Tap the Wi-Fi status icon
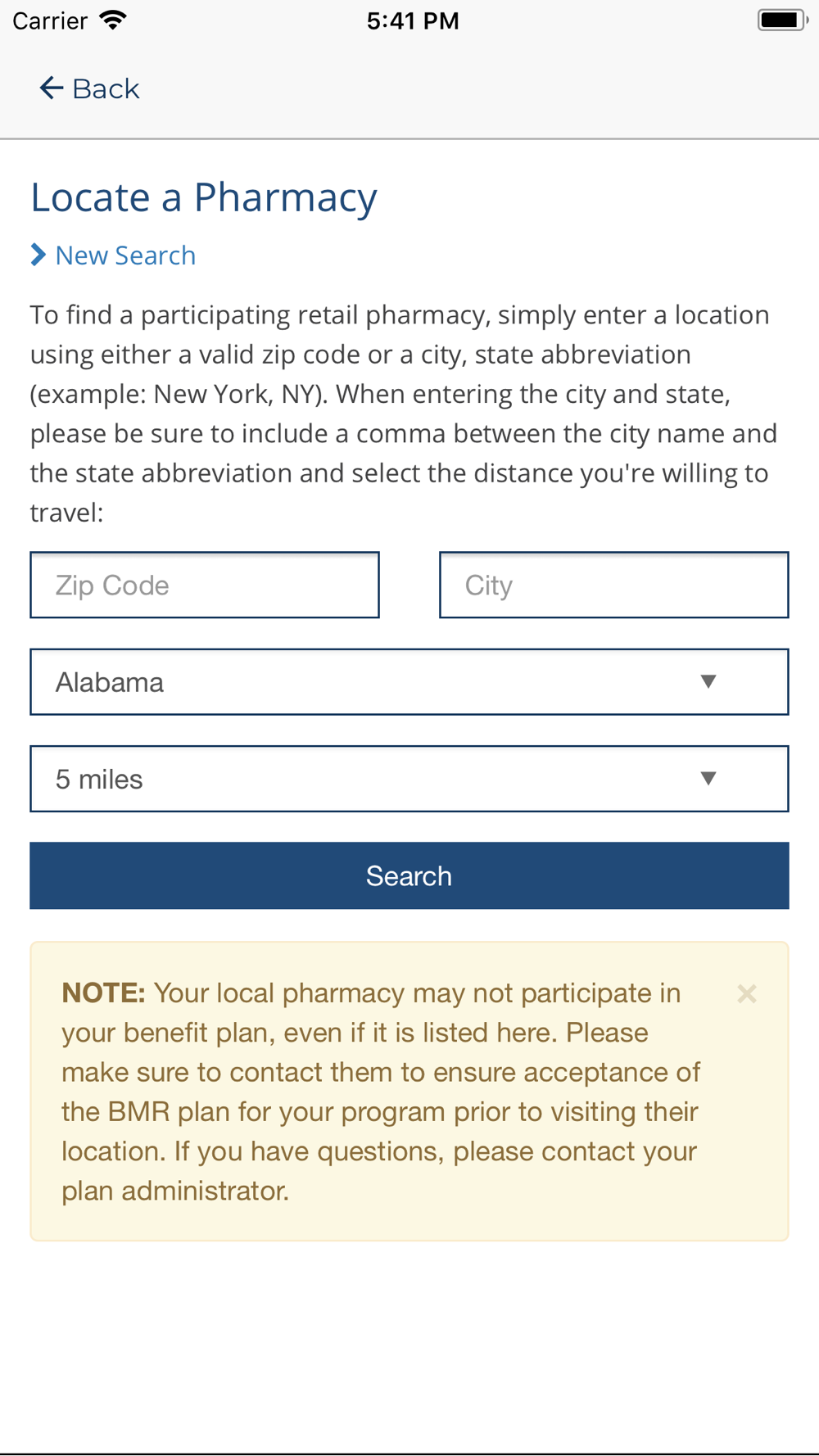 pos(113,20)
